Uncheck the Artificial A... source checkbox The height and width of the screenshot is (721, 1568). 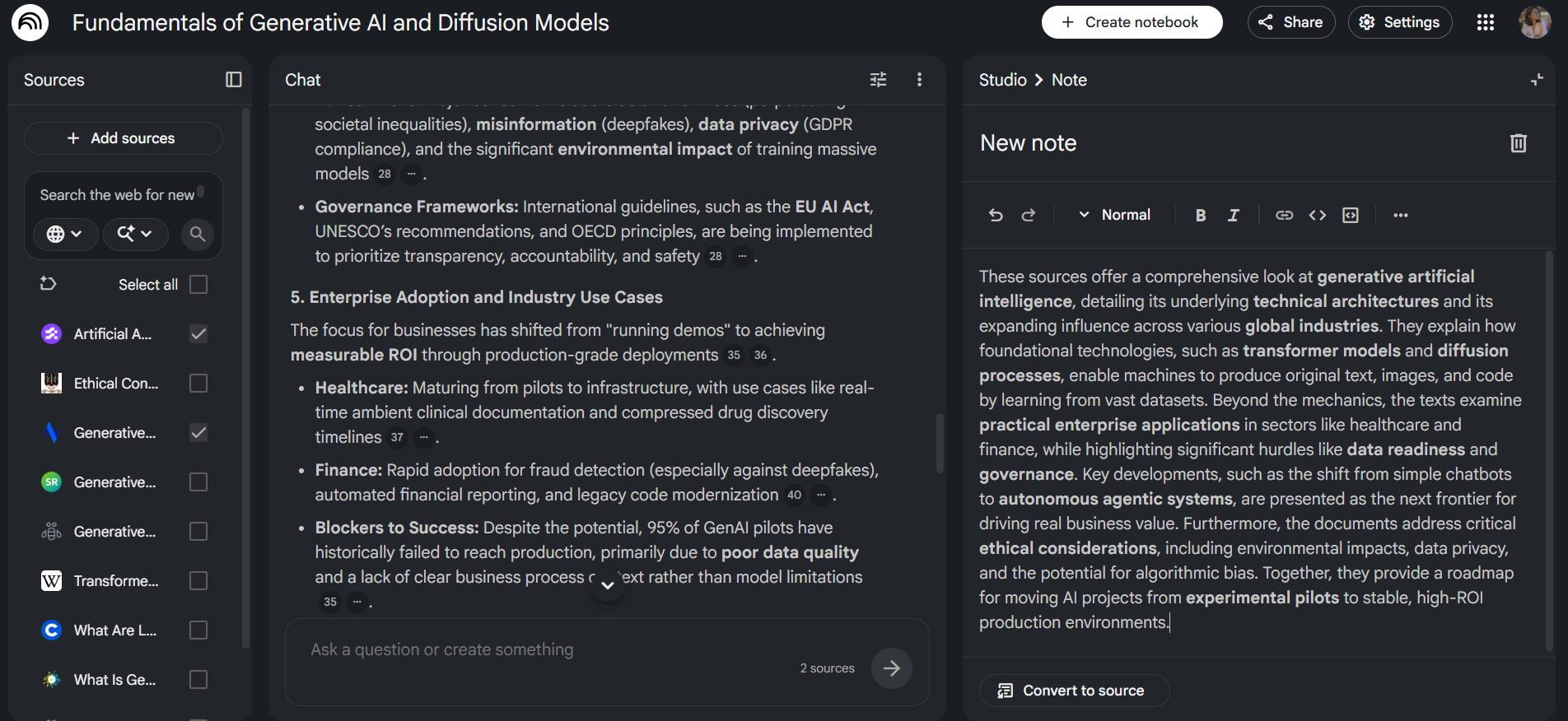[x=198, y=334]
